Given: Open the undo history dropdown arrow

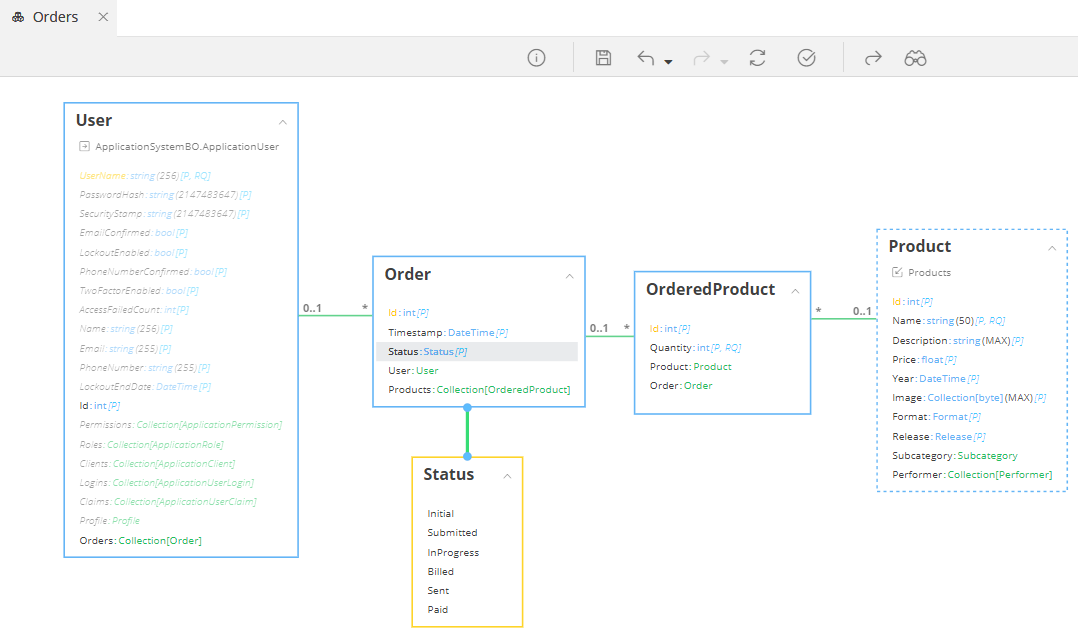Looking at the screenshot, I should pos(669,62).
